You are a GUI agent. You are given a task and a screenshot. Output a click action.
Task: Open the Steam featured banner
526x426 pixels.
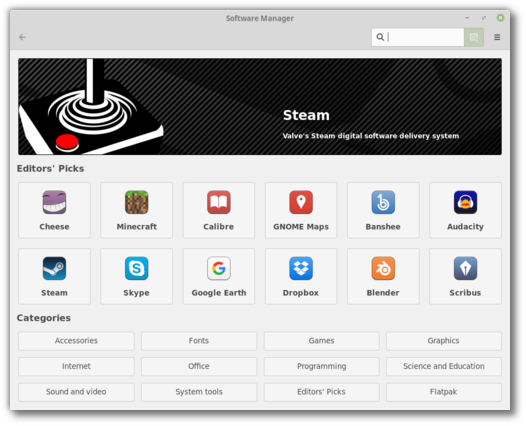pyautogui.click(x=260, y=106)
